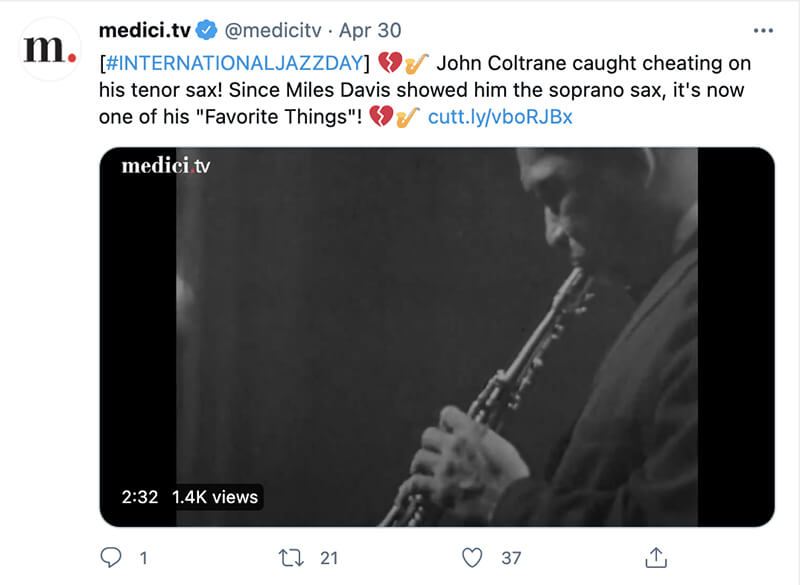The image size is (800, 585).
Task: Click the medici.tv display name
Action: tap(144, 31)
